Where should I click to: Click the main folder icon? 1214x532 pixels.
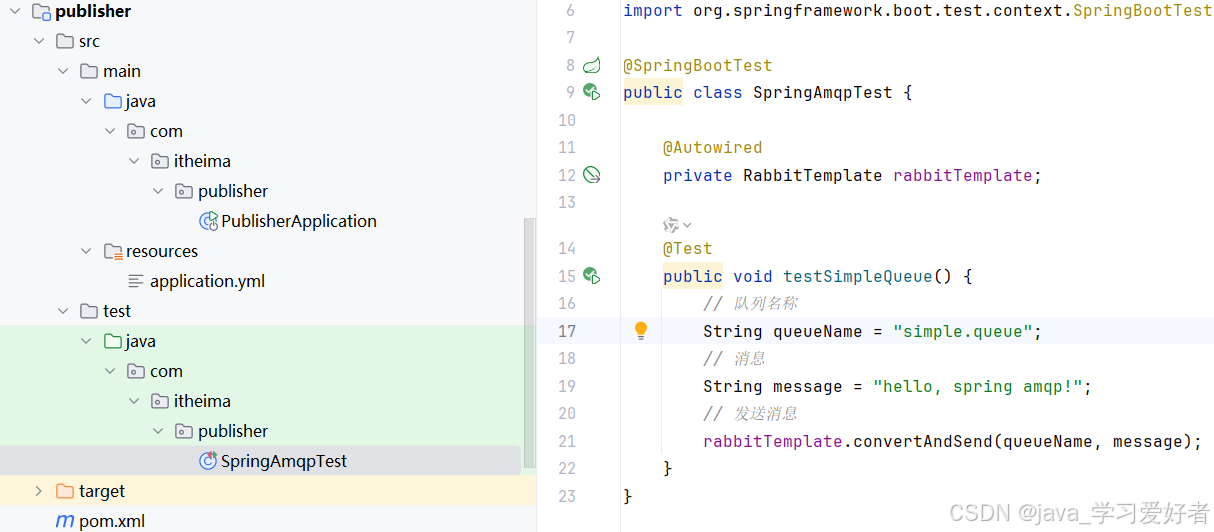[x=89, y=71]
